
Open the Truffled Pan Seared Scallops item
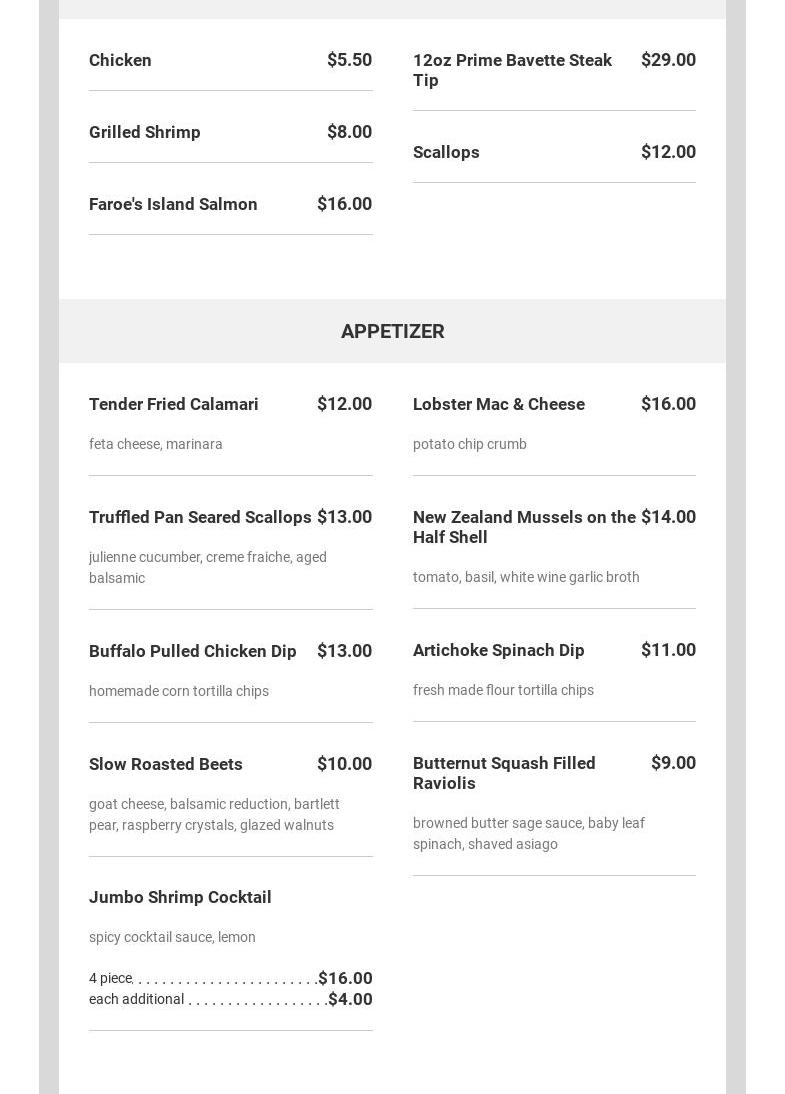click(x=200, y=517)
